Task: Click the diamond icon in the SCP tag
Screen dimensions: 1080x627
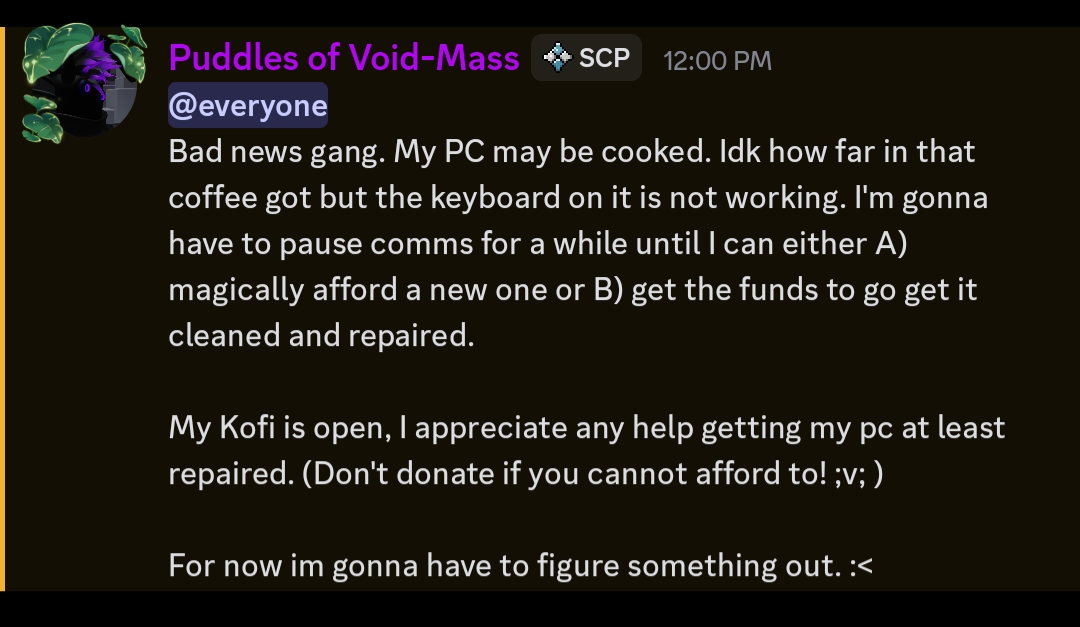Action: pyautogui.click(x=557, y=58)
